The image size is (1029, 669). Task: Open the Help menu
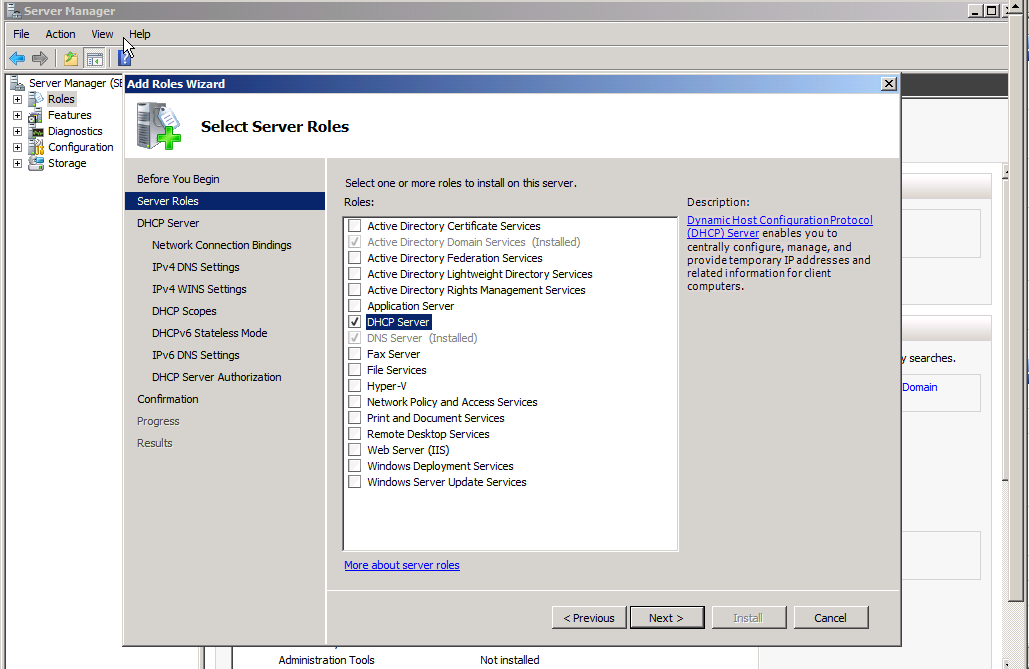[x=140, y=34]
